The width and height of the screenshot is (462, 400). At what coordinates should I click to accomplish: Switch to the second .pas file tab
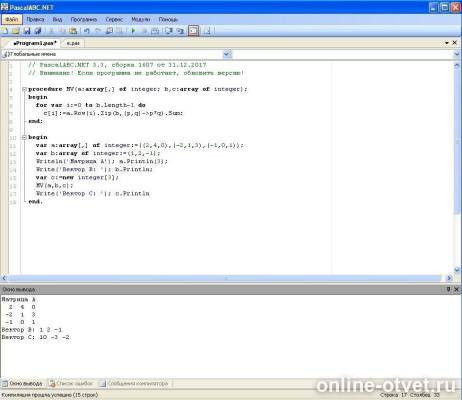(73, 43)
